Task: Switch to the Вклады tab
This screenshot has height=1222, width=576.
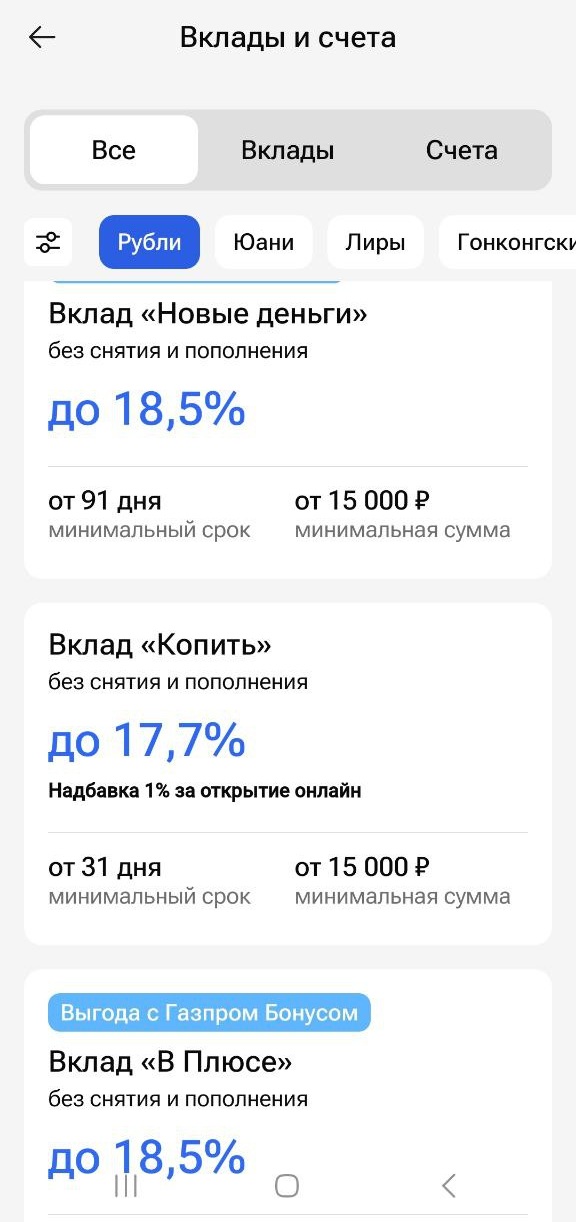Action: point(288,150)
